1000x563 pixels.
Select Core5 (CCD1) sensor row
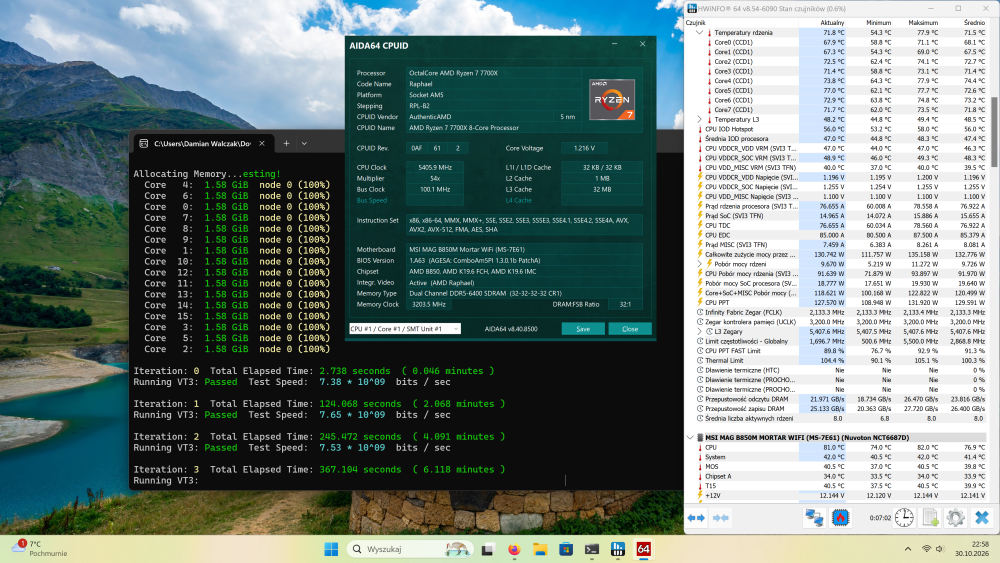coord(837,91)
